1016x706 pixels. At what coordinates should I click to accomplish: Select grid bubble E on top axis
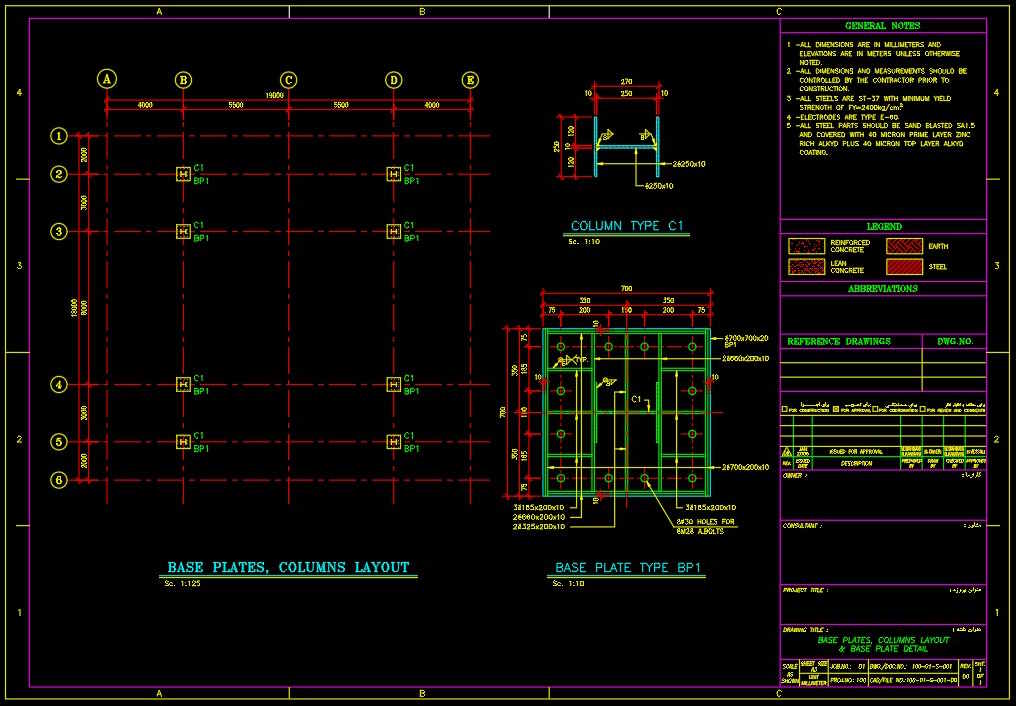[x=470, y=80]
